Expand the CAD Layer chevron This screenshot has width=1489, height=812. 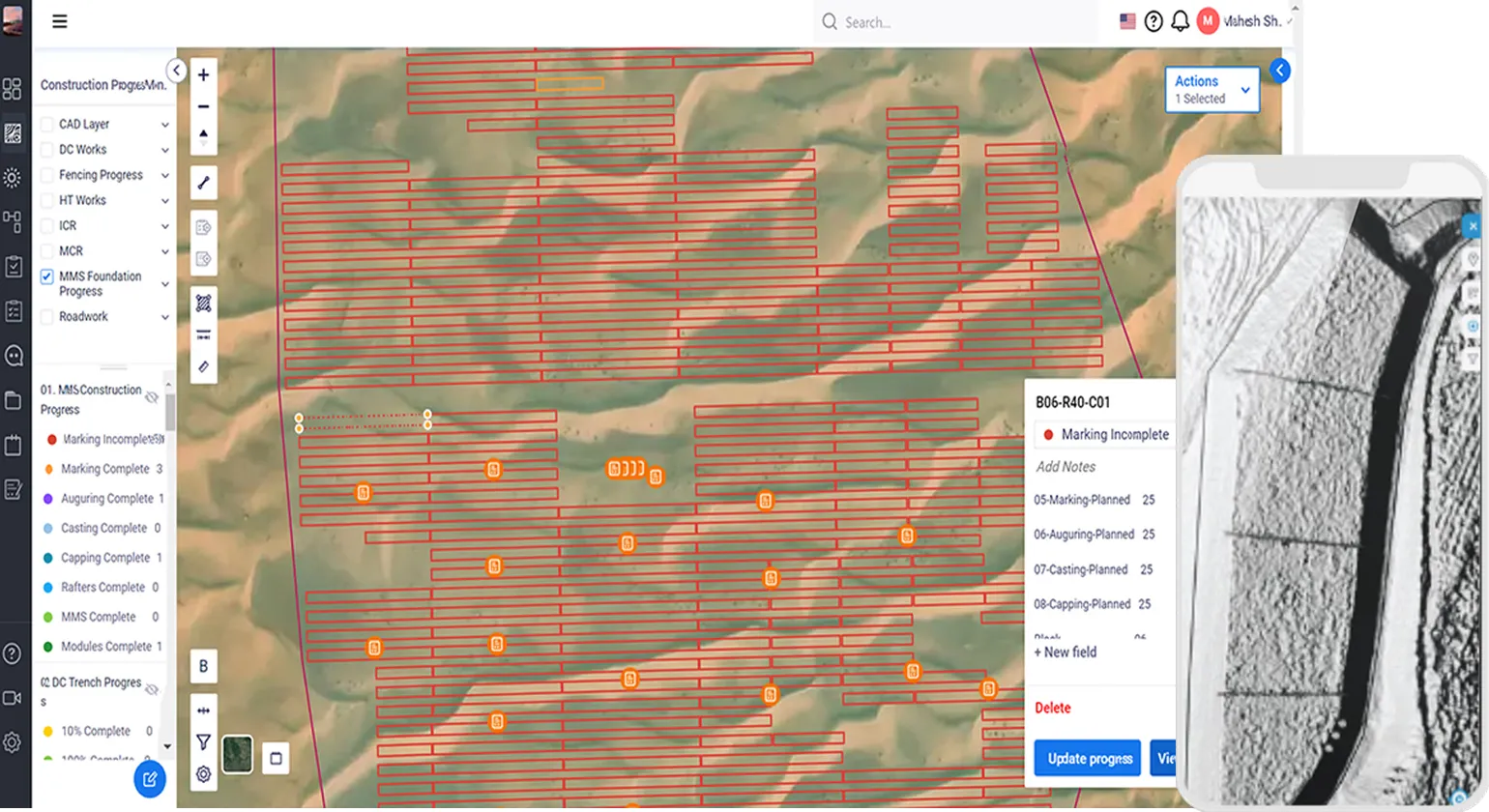pos(164,125)
